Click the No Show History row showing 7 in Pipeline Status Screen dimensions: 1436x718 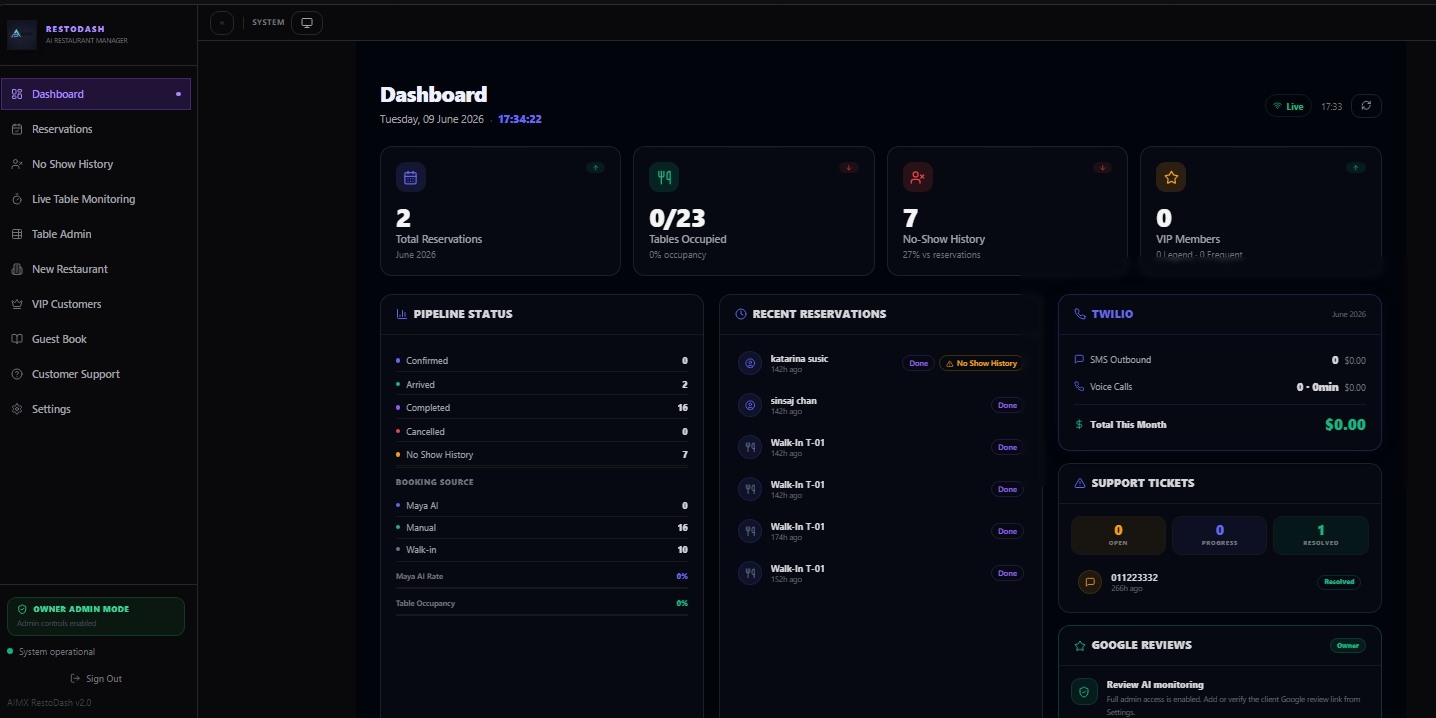542,455
